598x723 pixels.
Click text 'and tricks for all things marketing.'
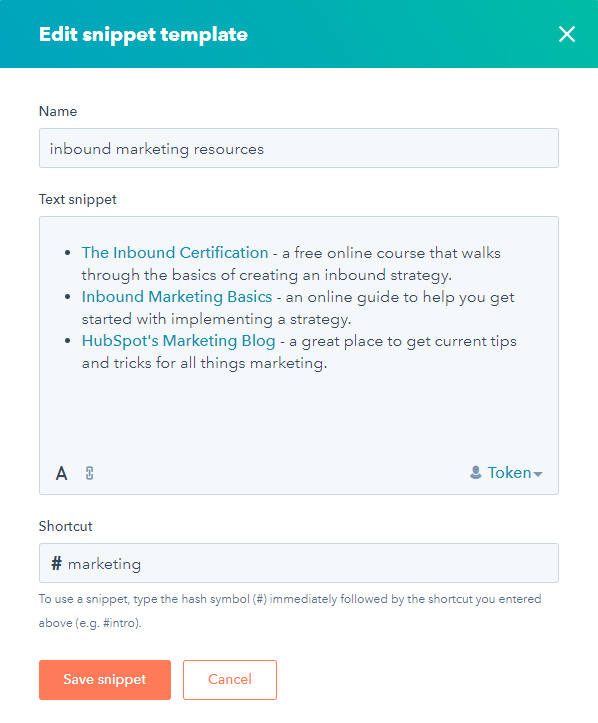pyautogui.click(x=204, y=363)
